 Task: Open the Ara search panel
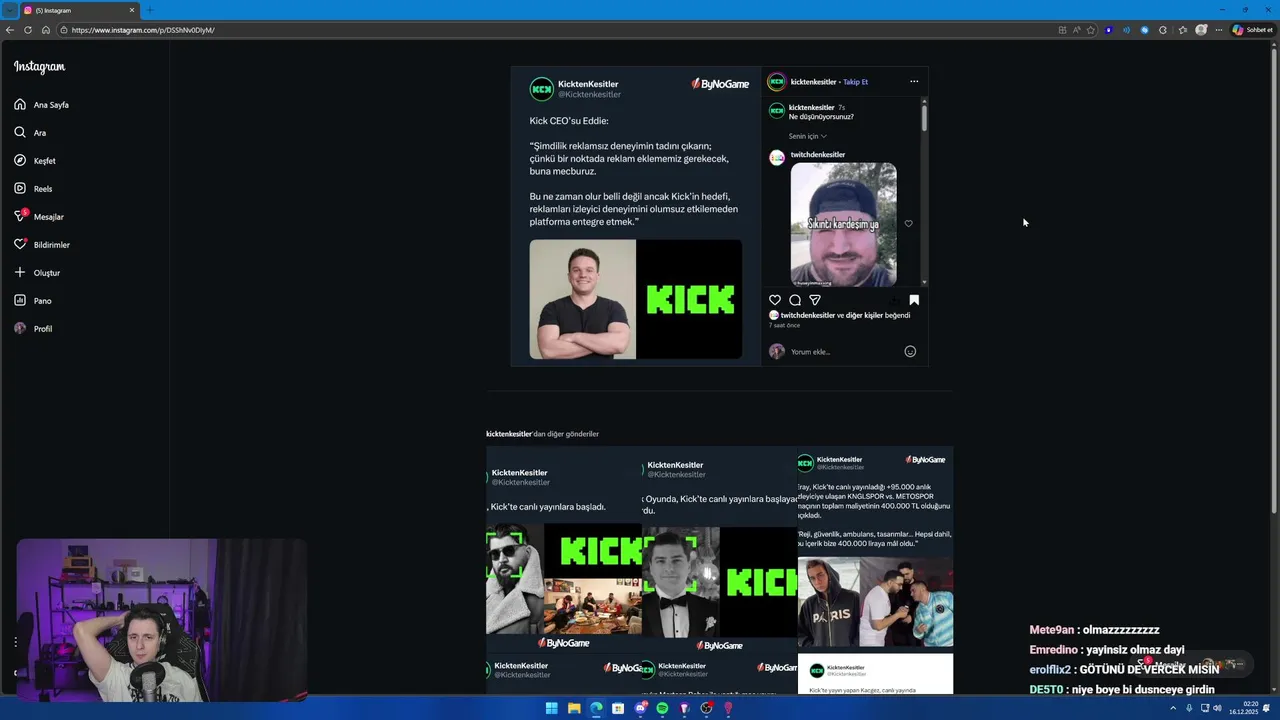pyautogui.click(x=30, y=133)
